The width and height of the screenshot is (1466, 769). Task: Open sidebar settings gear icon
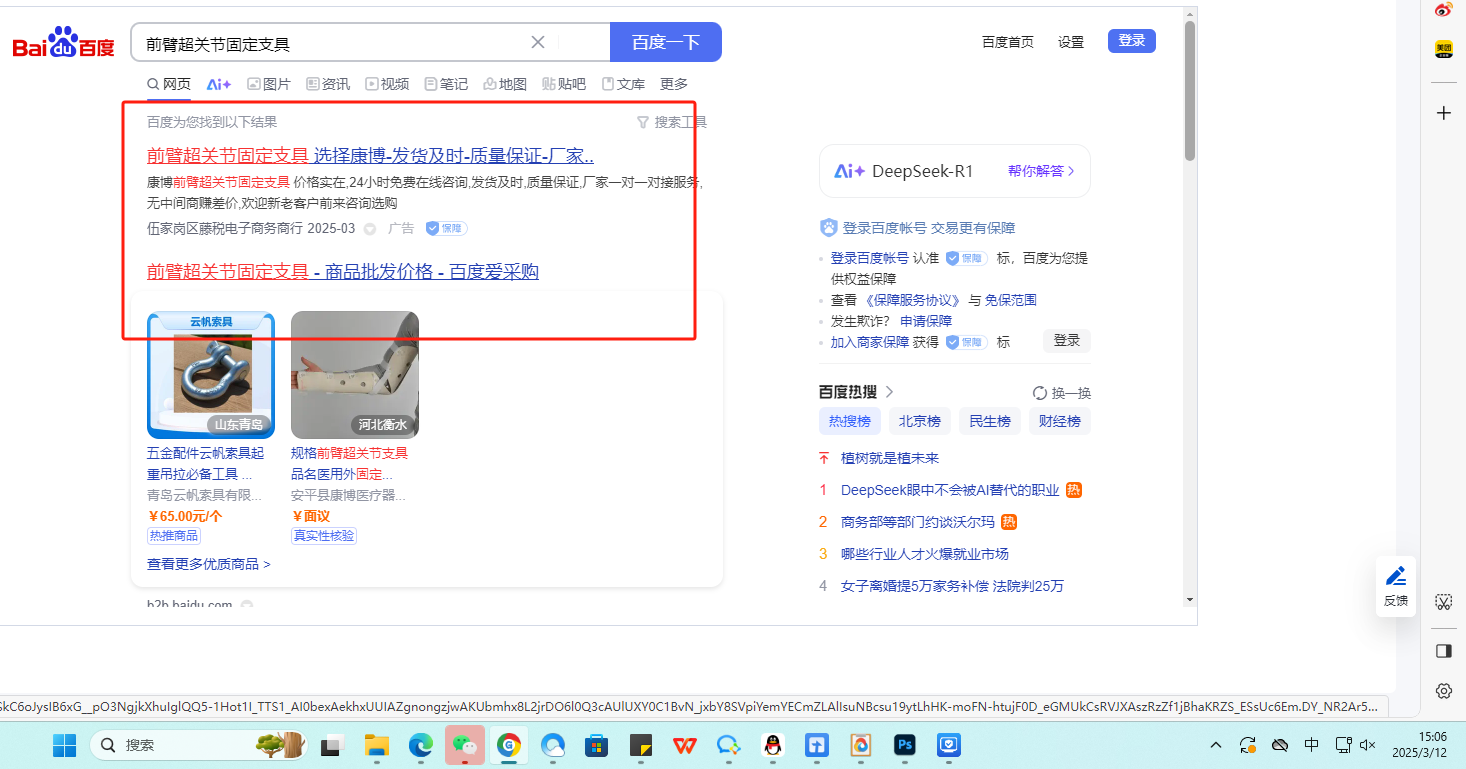[1443, 691]
